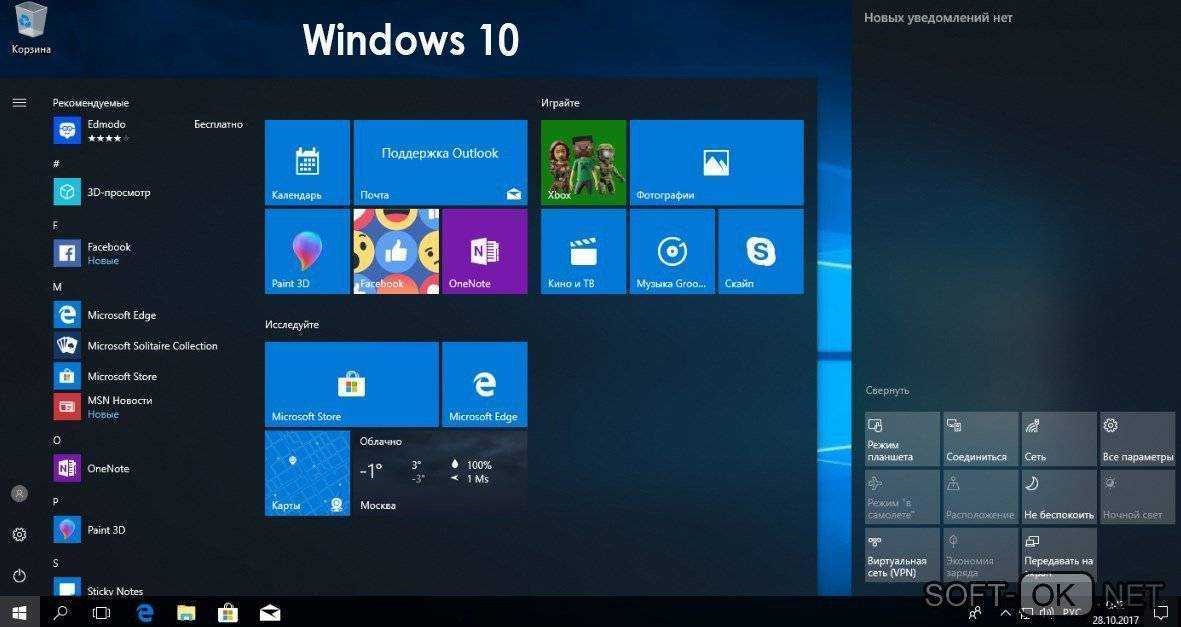Open the People icon in the taskbar
1181x627 pixels.
(x=976, y=613)
